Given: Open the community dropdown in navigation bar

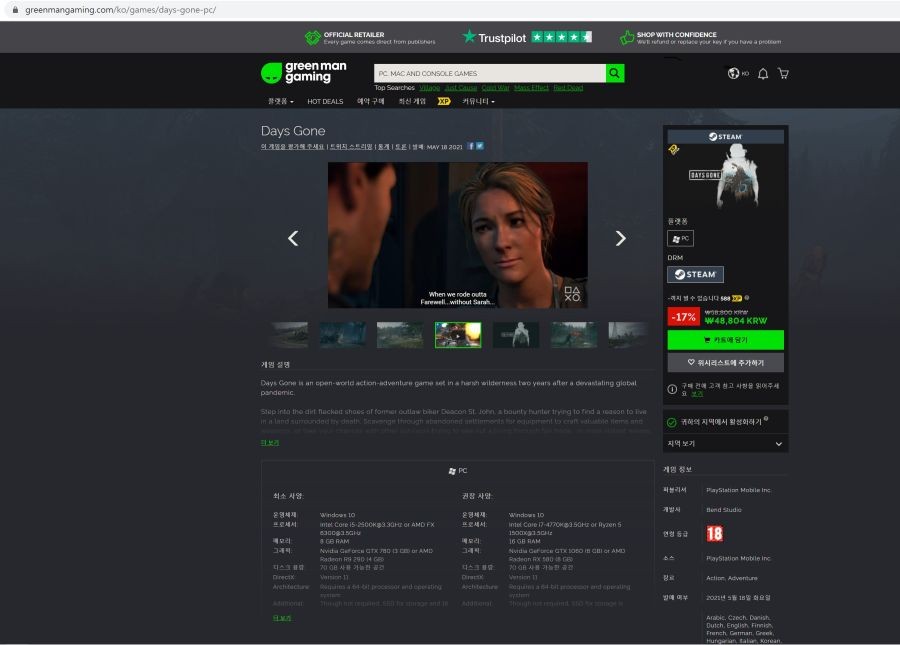Looking at the screenshot, I should coord(478,102).
